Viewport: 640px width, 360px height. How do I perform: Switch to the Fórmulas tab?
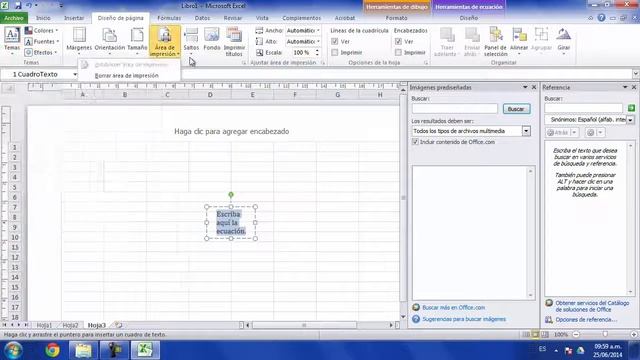pos(169,18)
